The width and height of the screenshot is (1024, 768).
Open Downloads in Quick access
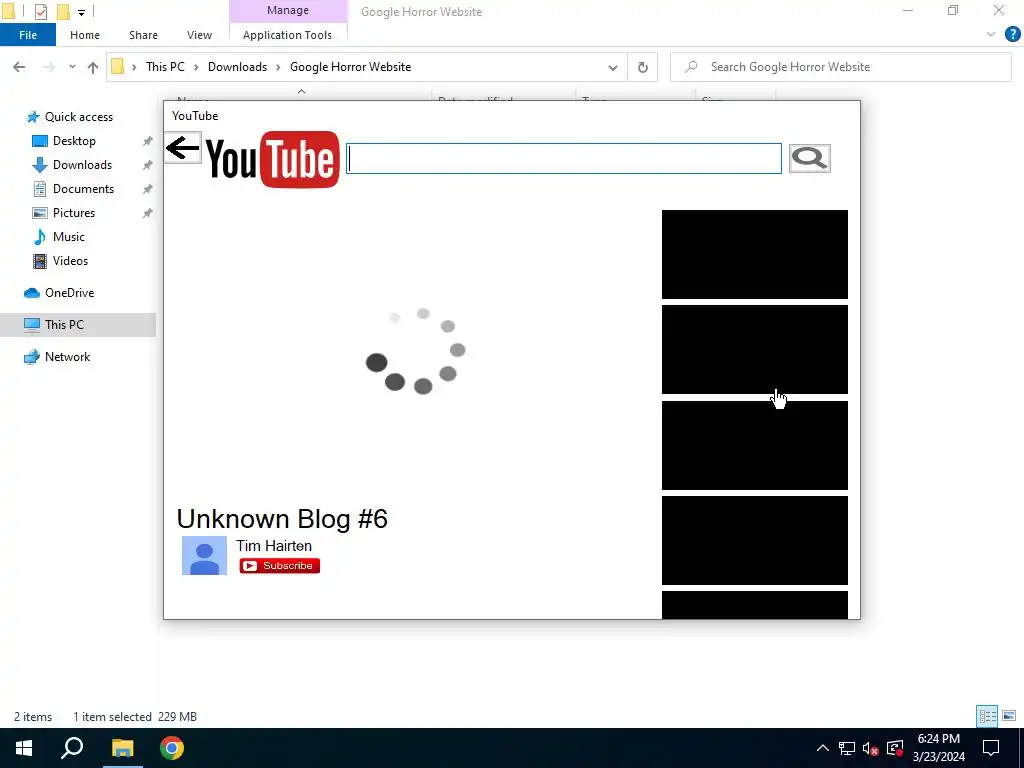click(x=82, y=165)
